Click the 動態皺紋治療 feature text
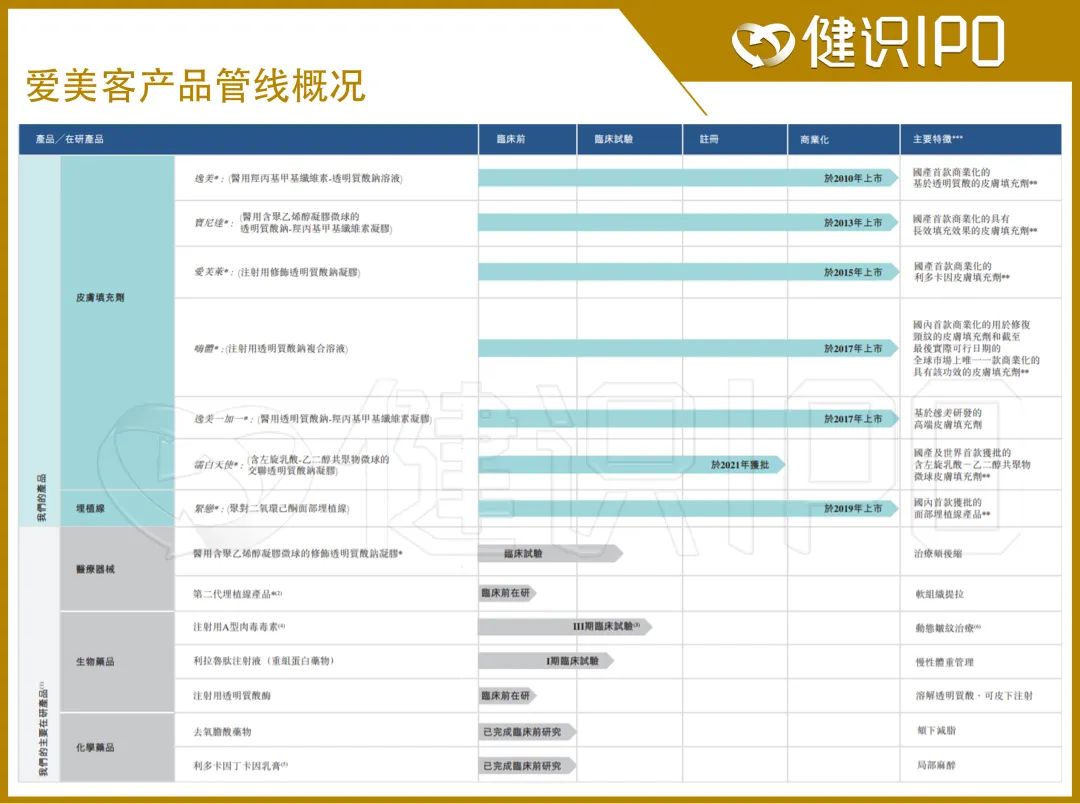 coord(948,628)
